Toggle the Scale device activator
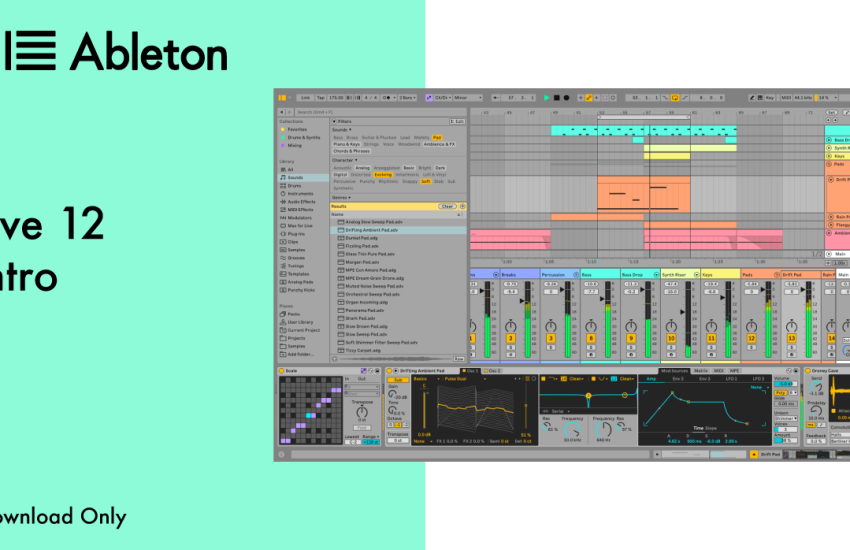The width and height of the screenshot is (850, 550). click(281, 371)
